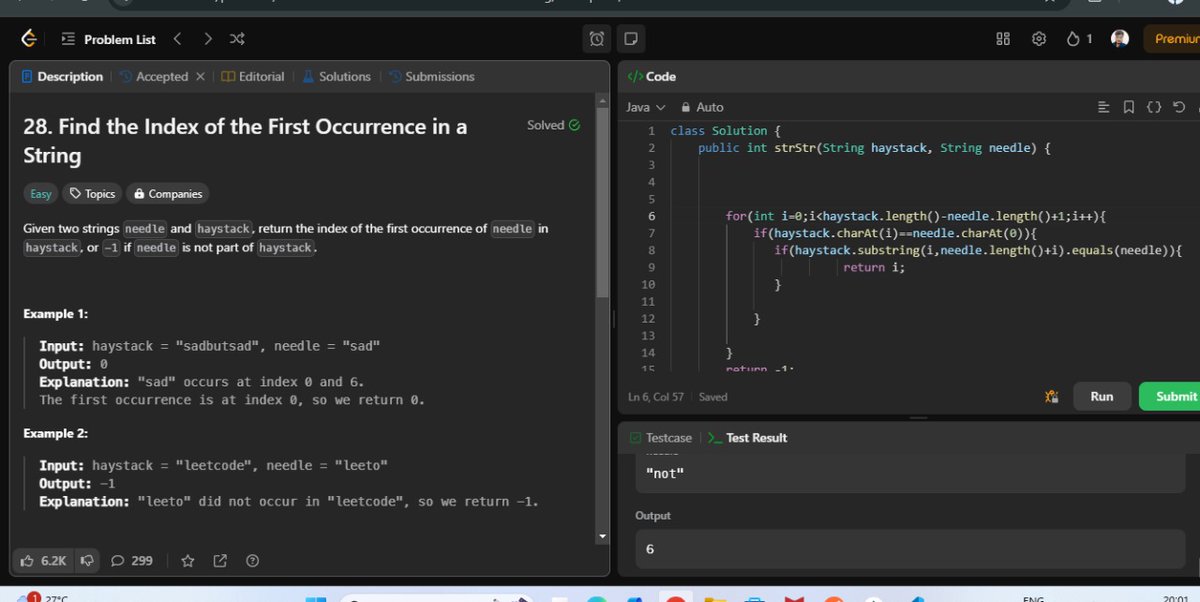Screen dimensions: 1200x602
Task: Open the notes sticky-note icon
Action: click(x=630, y=39)
